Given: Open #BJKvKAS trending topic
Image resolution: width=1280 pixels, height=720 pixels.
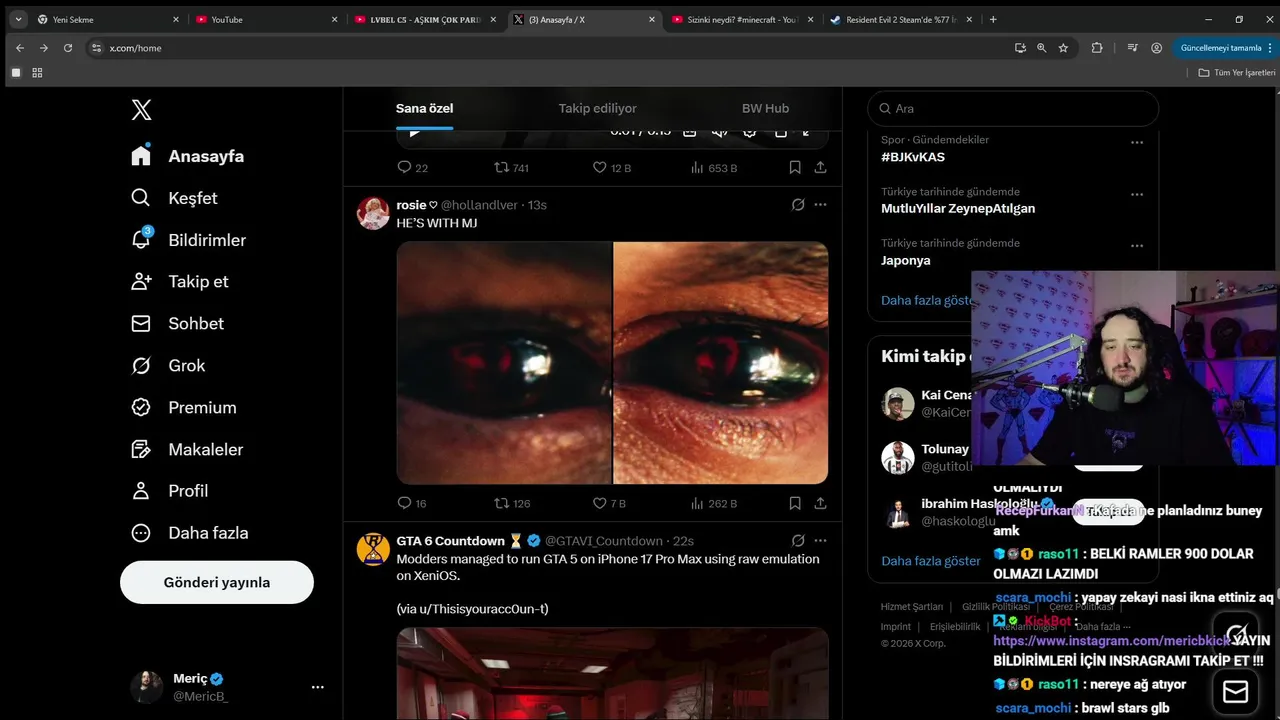Looking at the screenshot, I should [x=913, y=157].
